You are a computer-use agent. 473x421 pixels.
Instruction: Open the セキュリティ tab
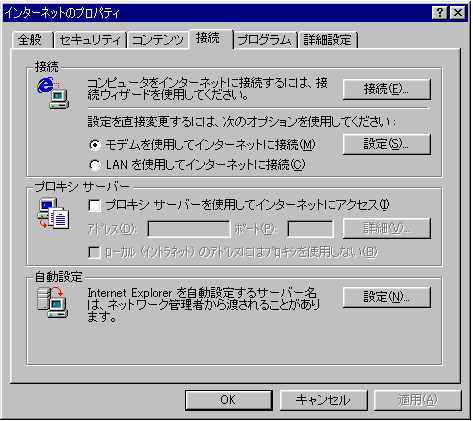90,40
